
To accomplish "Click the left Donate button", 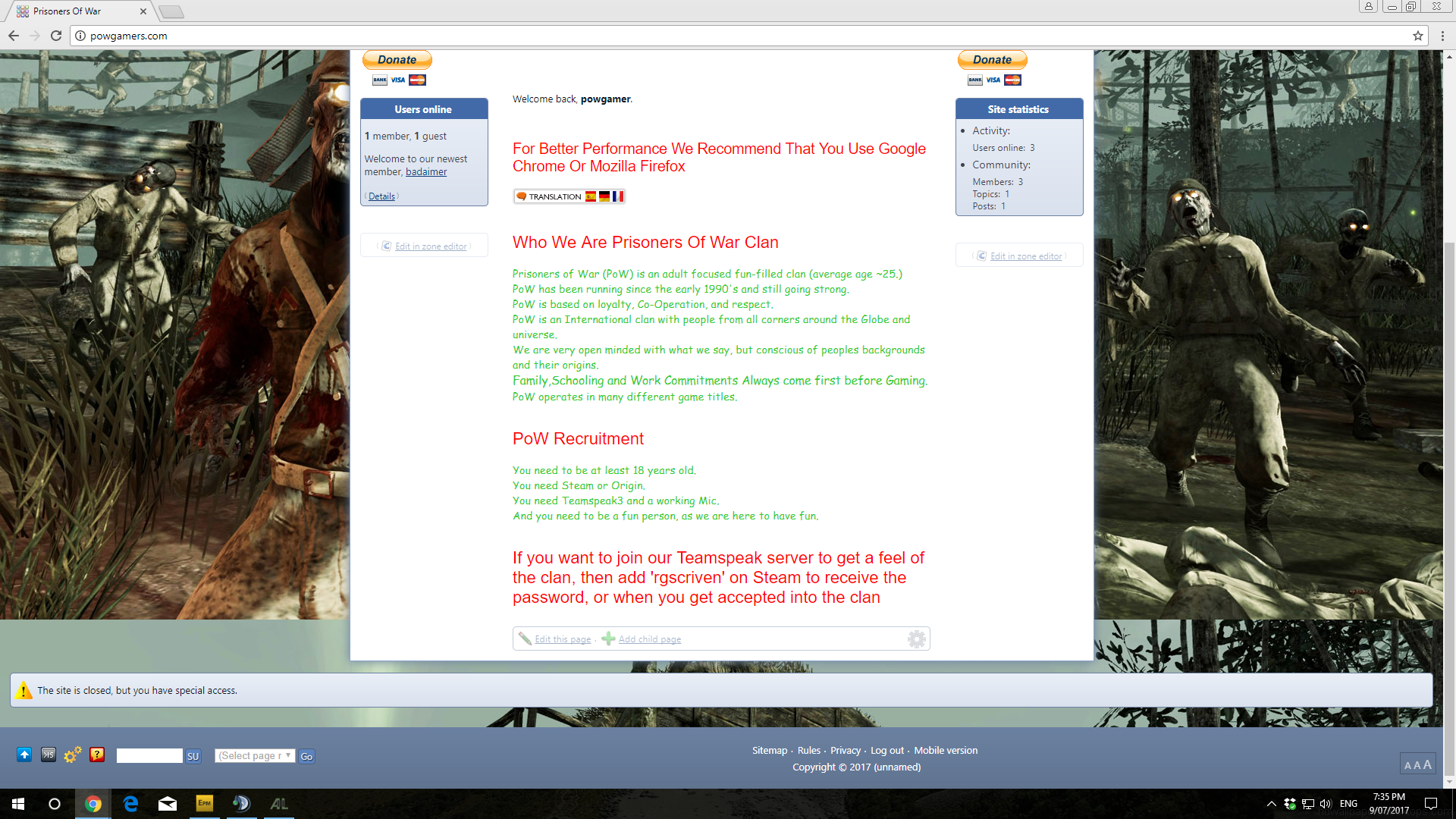I will coord(397,60).
